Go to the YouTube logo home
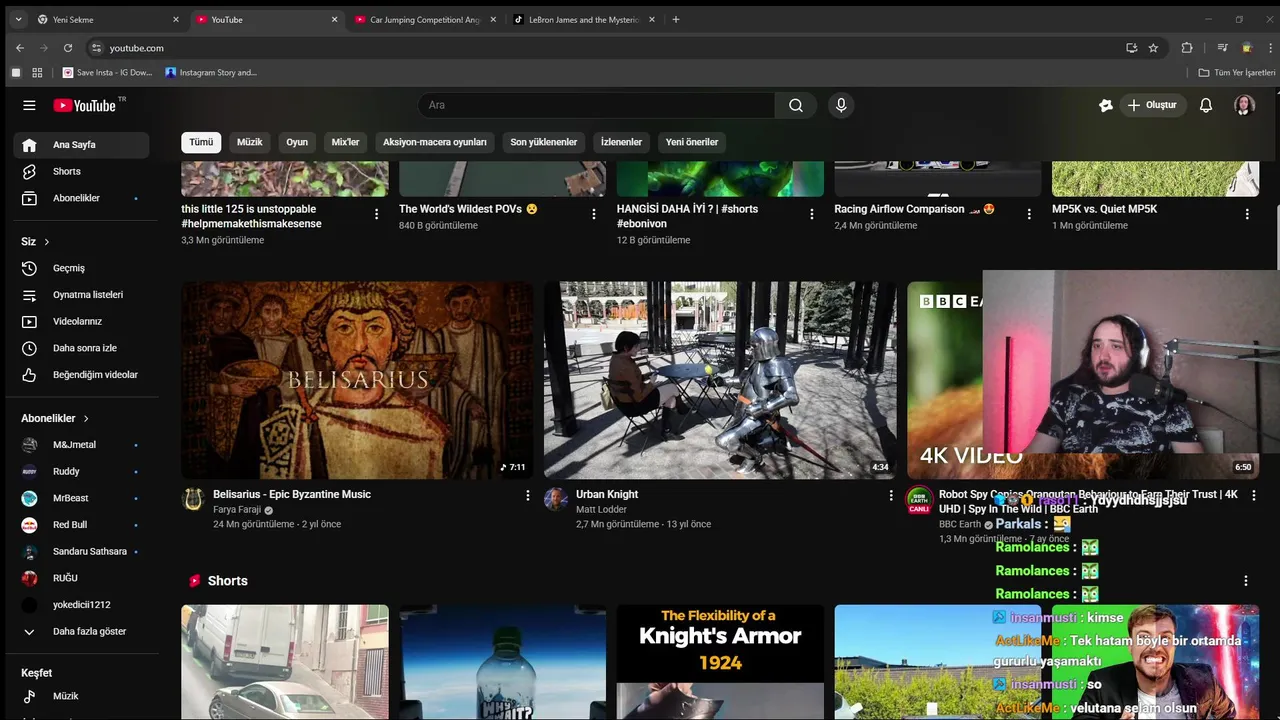1280x720 pixels. 85,105
